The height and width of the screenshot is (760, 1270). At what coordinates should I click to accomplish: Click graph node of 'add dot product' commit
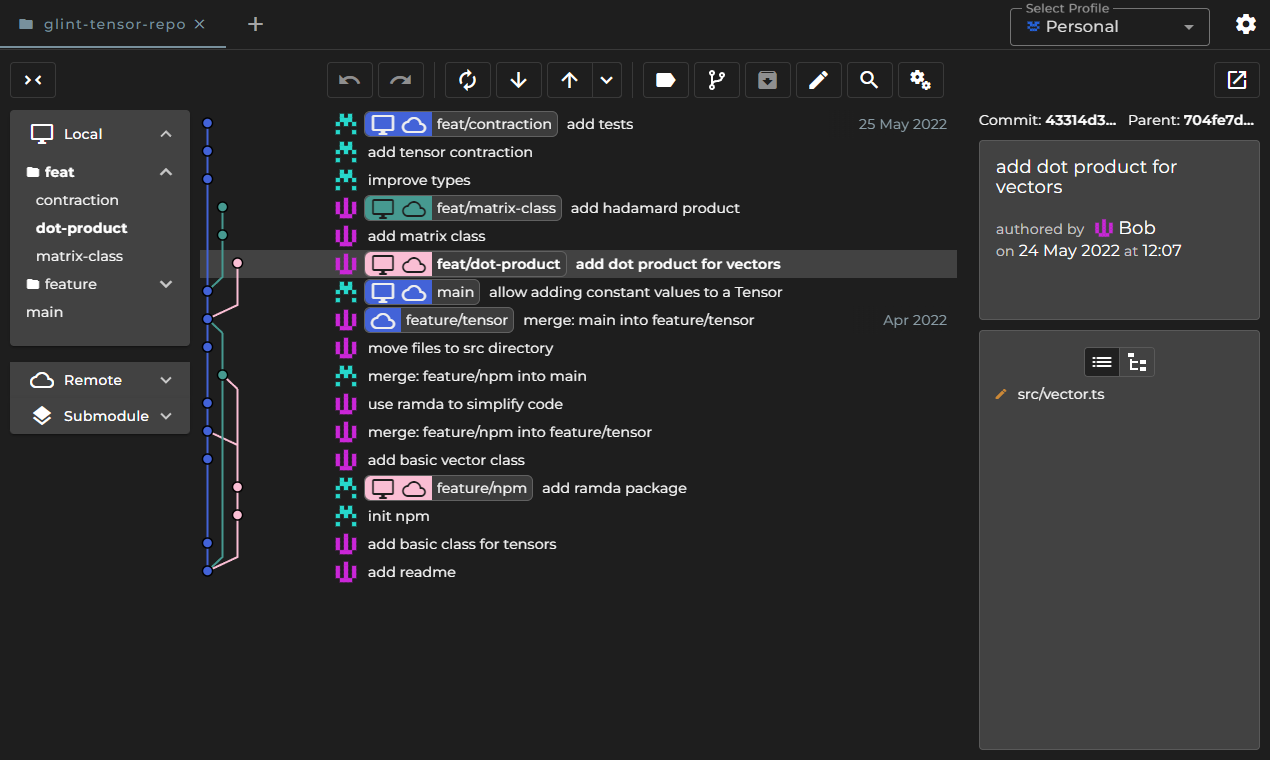pos(237,263)
